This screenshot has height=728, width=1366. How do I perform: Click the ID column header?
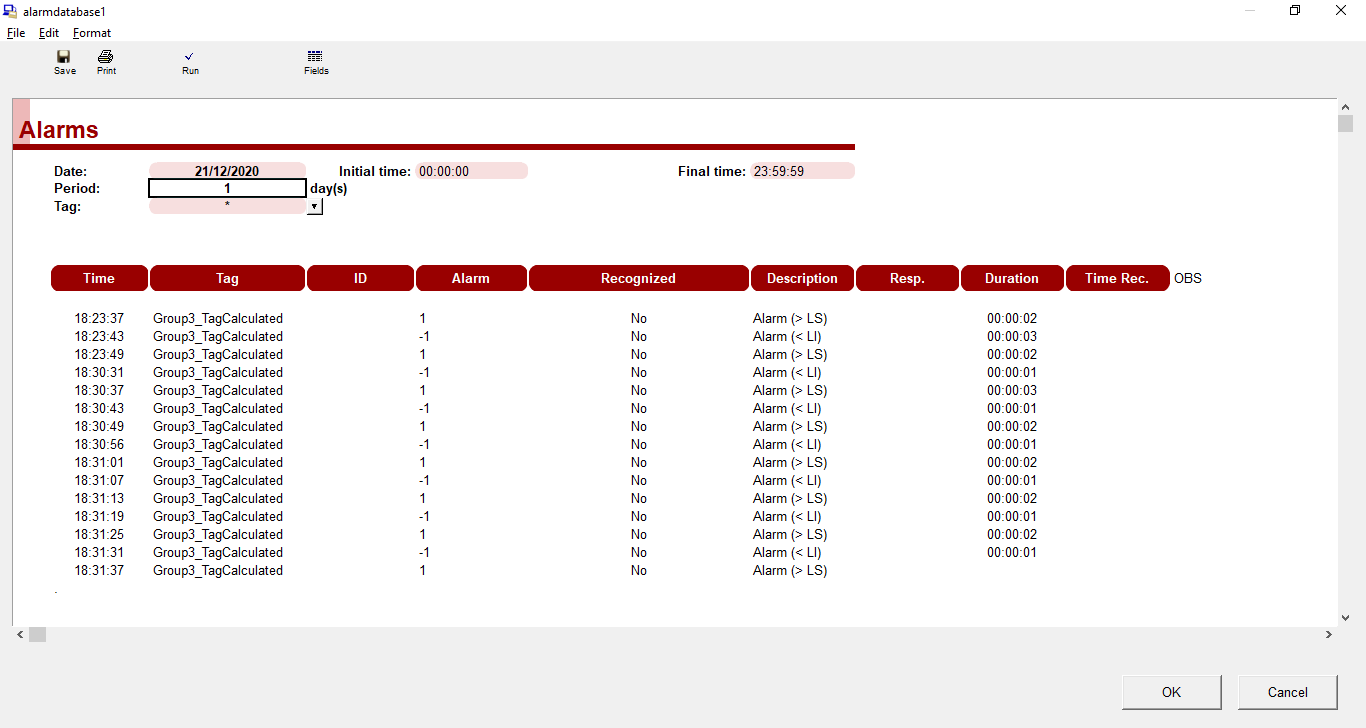pyautogui.click(x=360, y=278)
